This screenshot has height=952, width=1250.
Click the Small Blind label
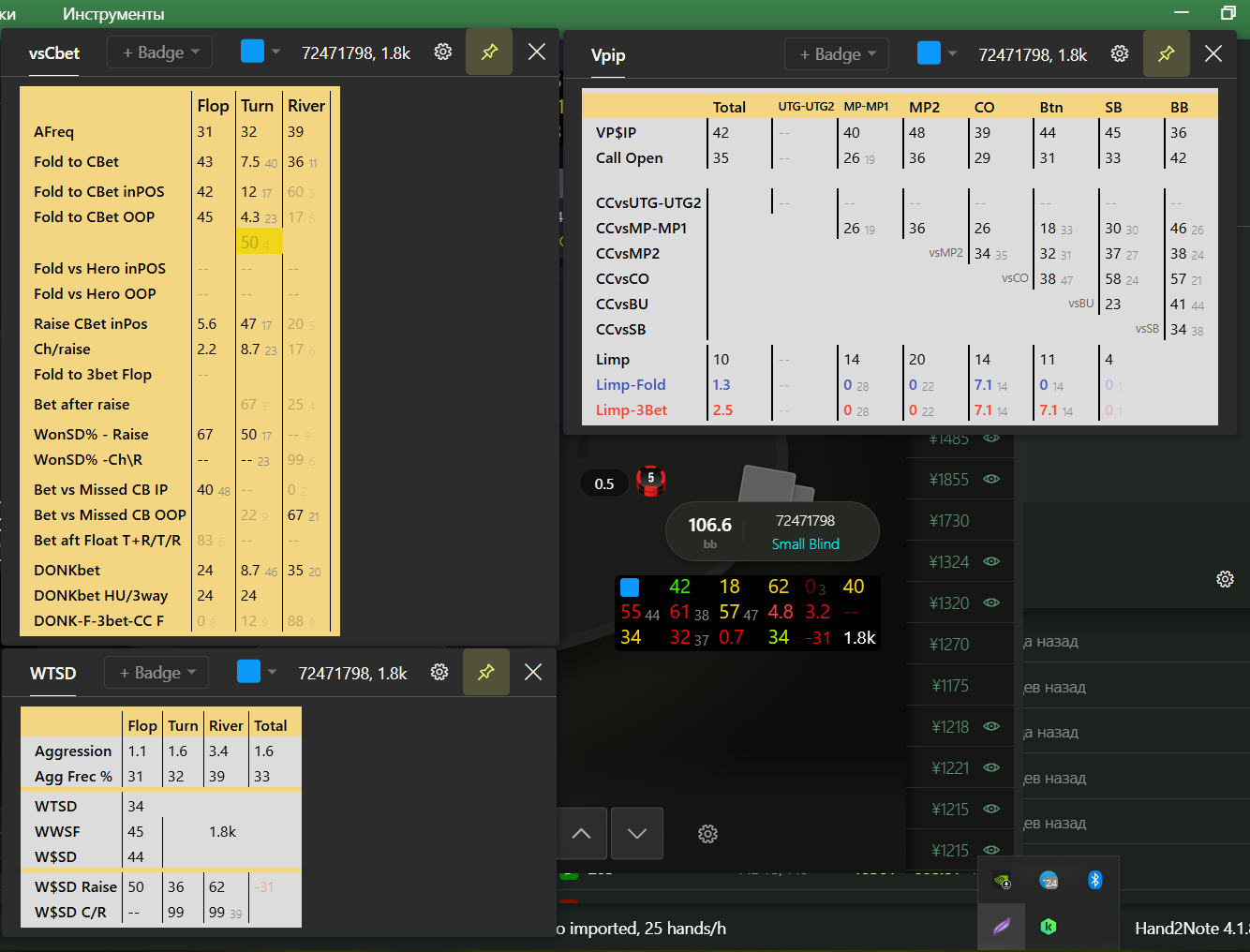(806, 543)
